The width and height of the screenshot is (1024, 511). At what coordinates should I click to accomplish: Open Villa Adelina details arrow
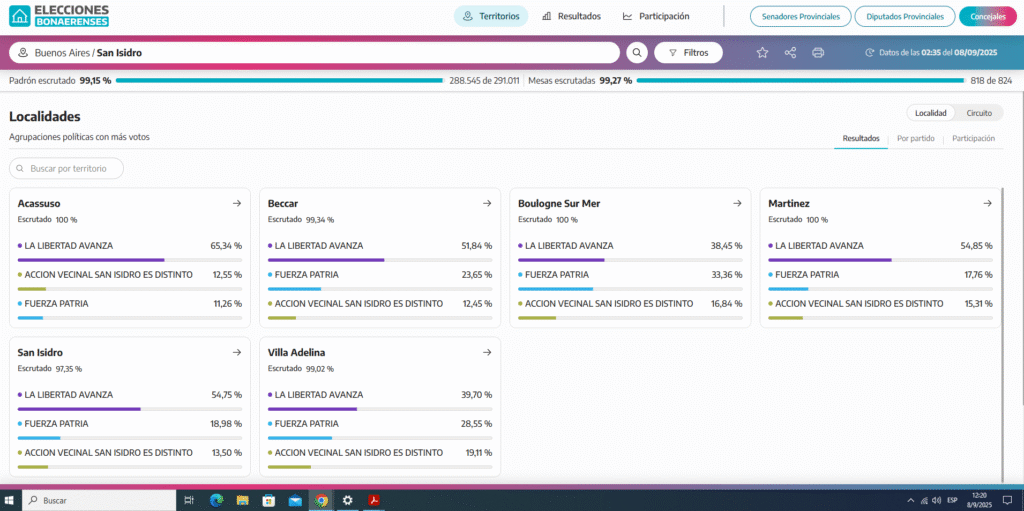[487, 352]
